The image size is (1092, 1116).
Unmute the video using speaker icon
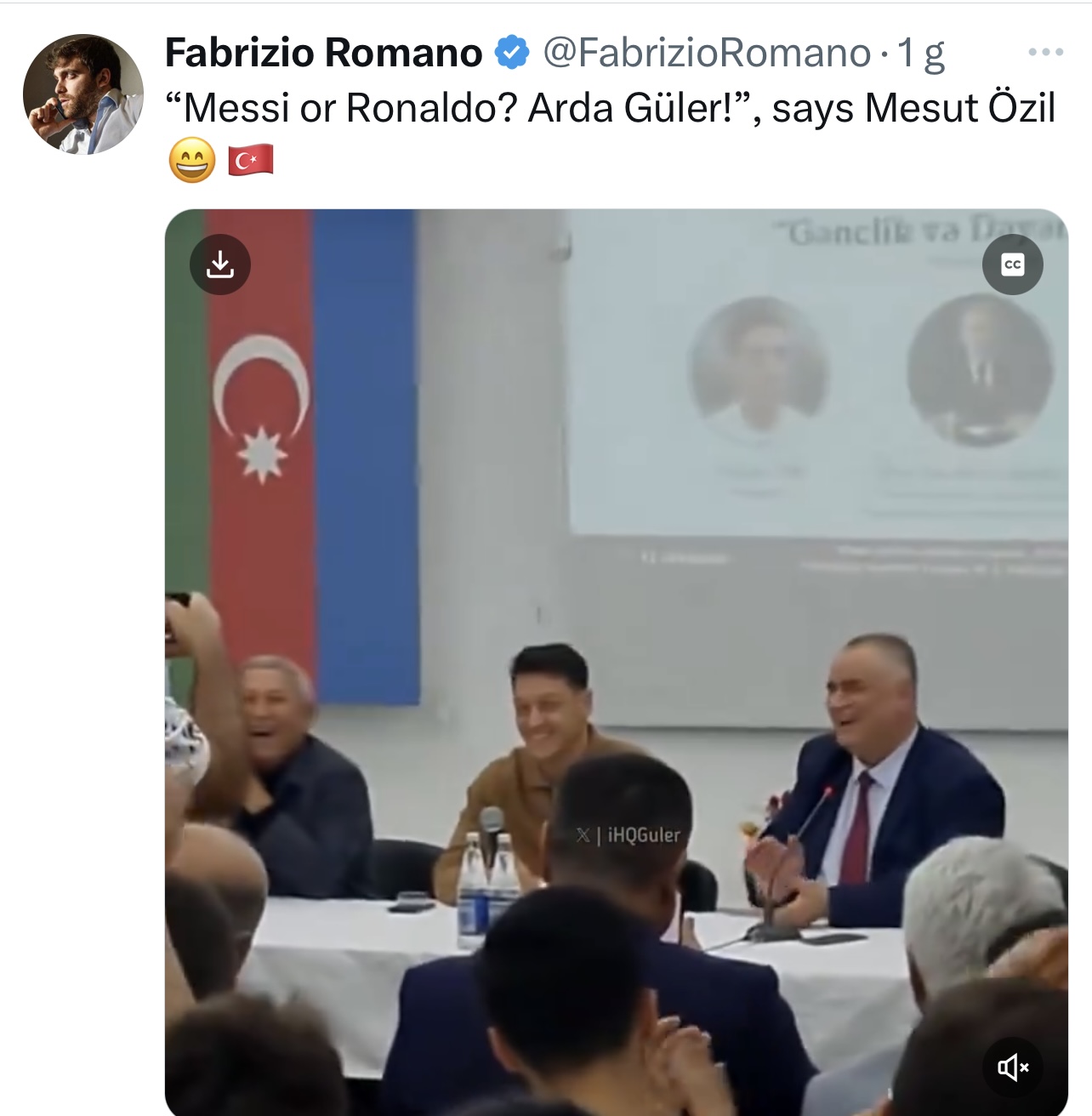tap(1012, 1067)
